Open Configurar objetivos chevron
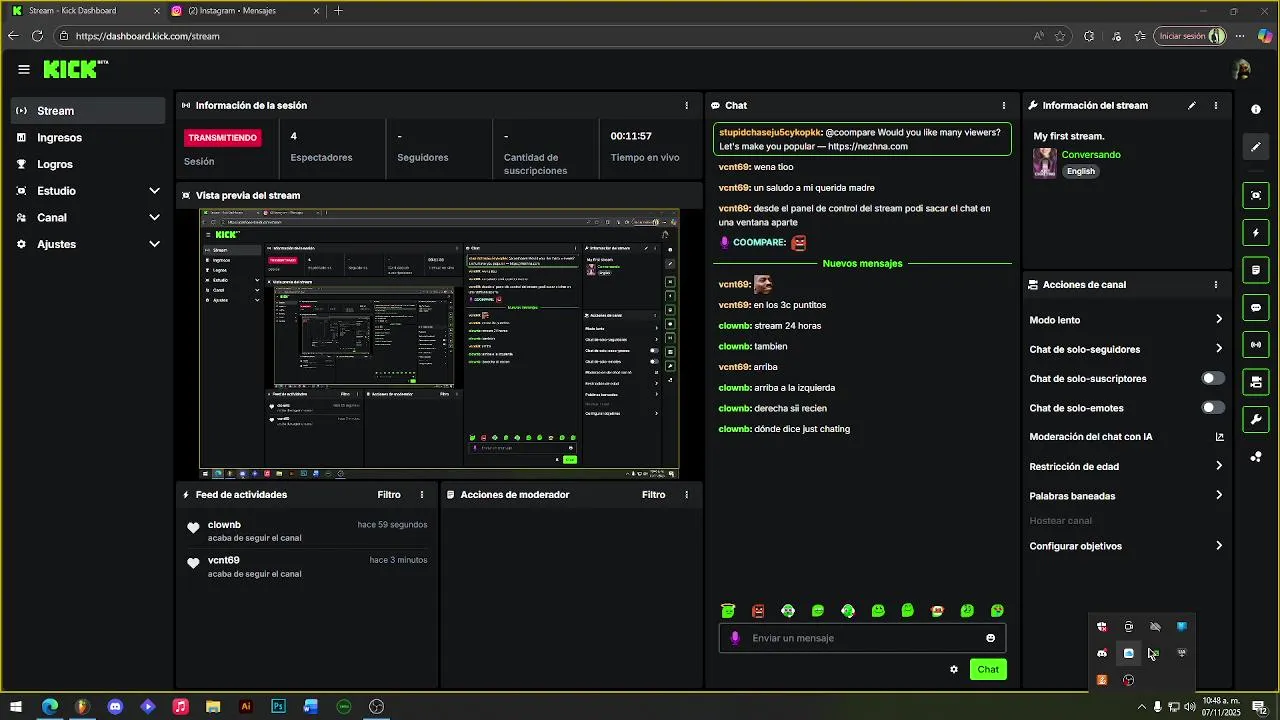 click(x=1219, y=546)
